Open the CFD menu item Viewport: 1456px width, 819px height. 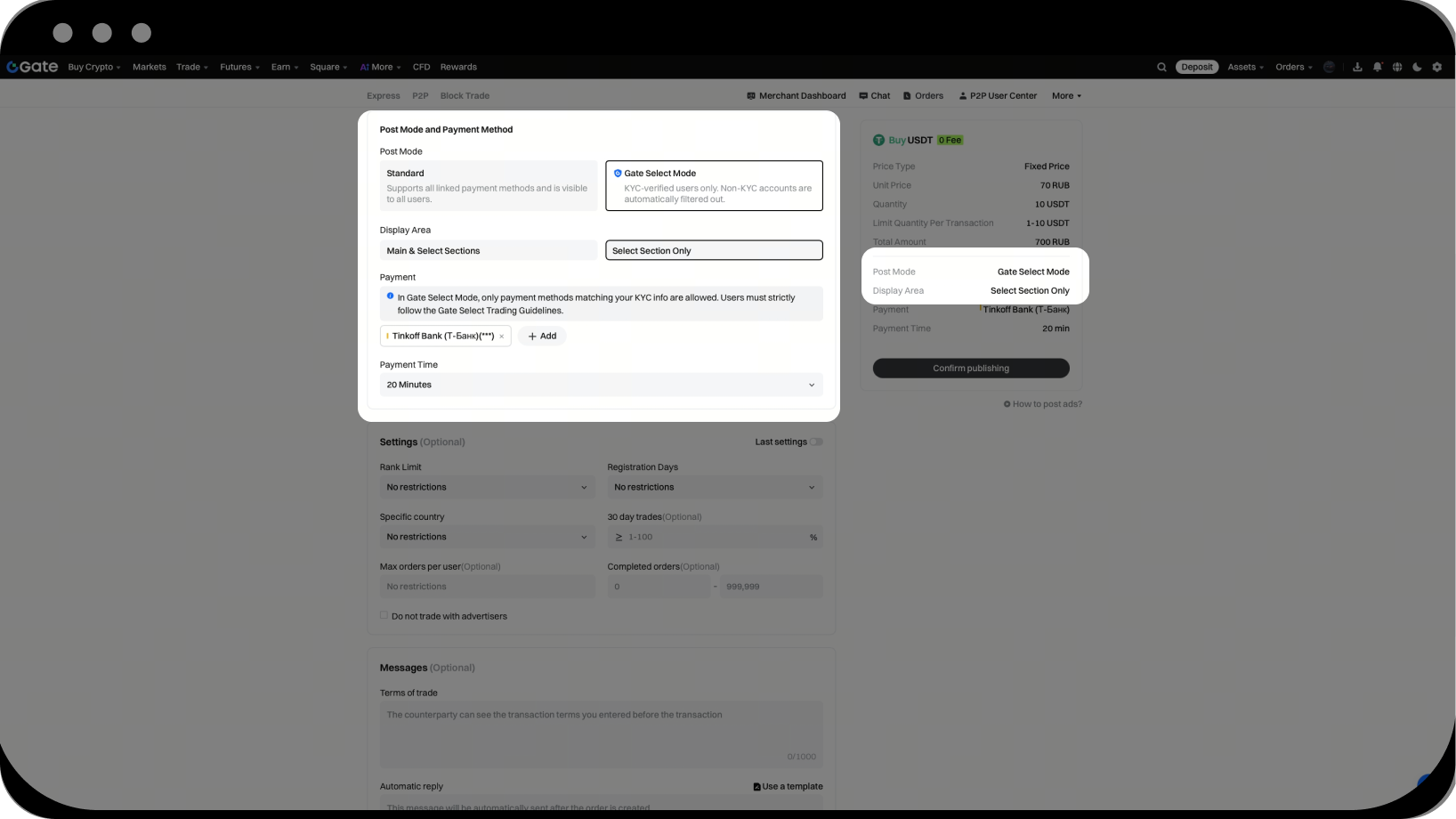tap(422, 67)
